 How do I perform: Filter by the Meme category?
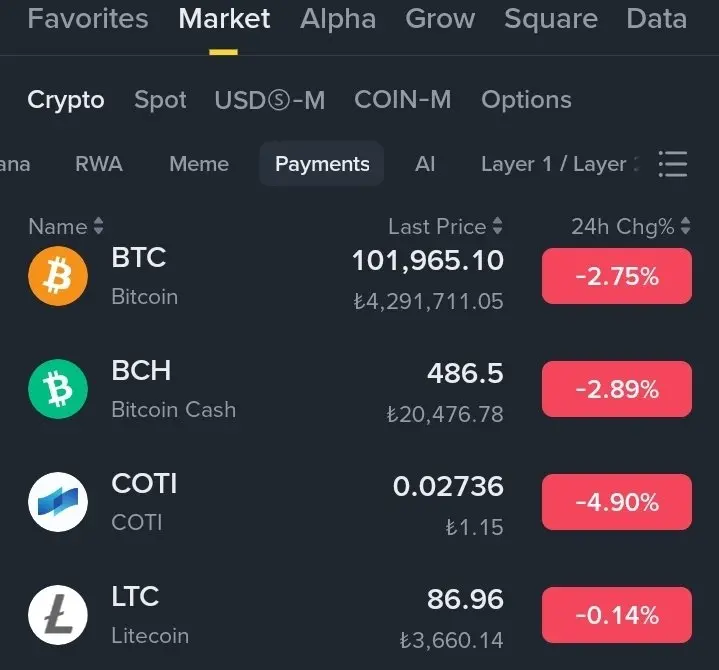tap(199, 164)
